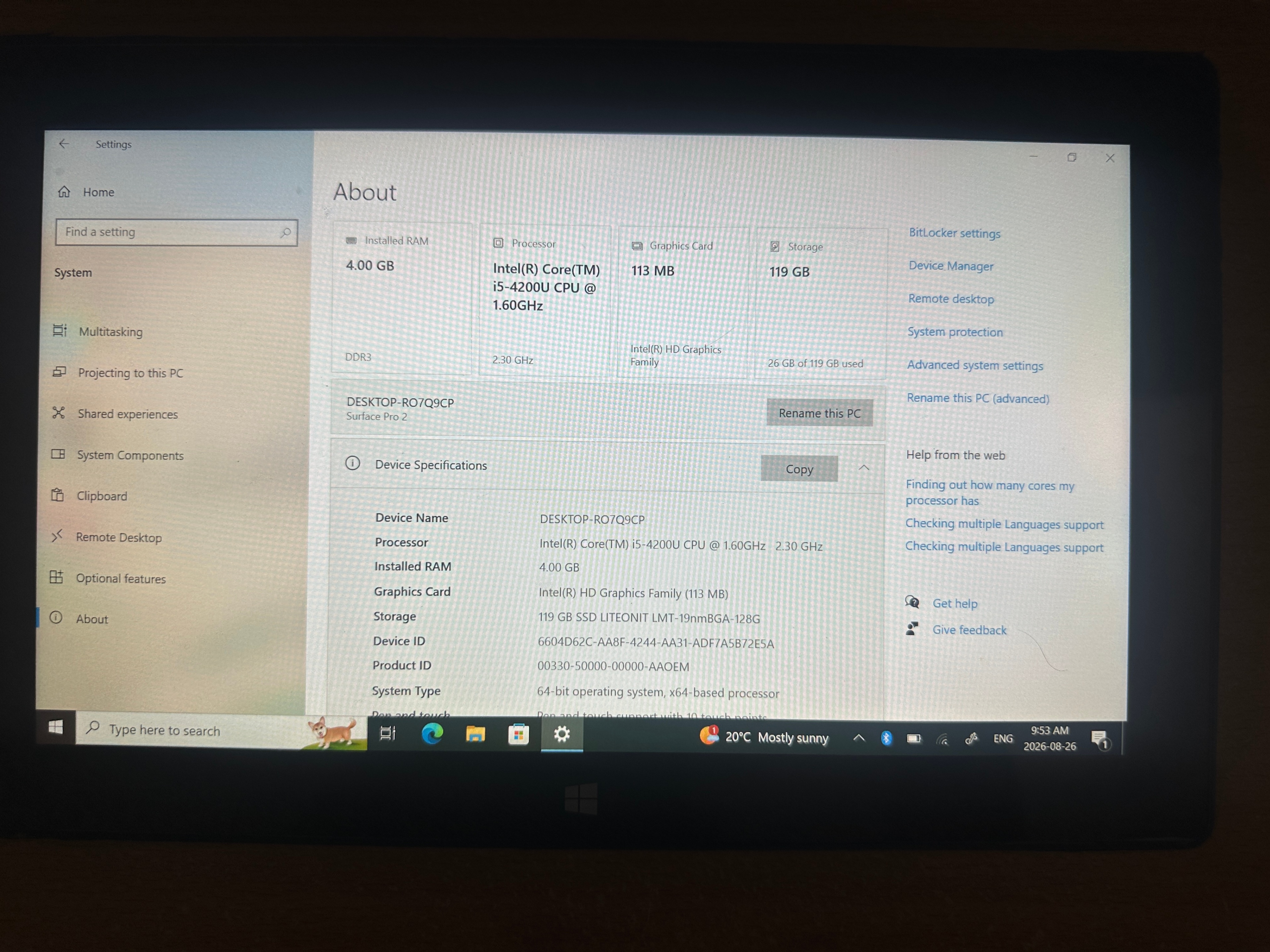The width and height of the screenshot is (1270, 952).
Task: Click the Installed RAM card
Action: 402,298
